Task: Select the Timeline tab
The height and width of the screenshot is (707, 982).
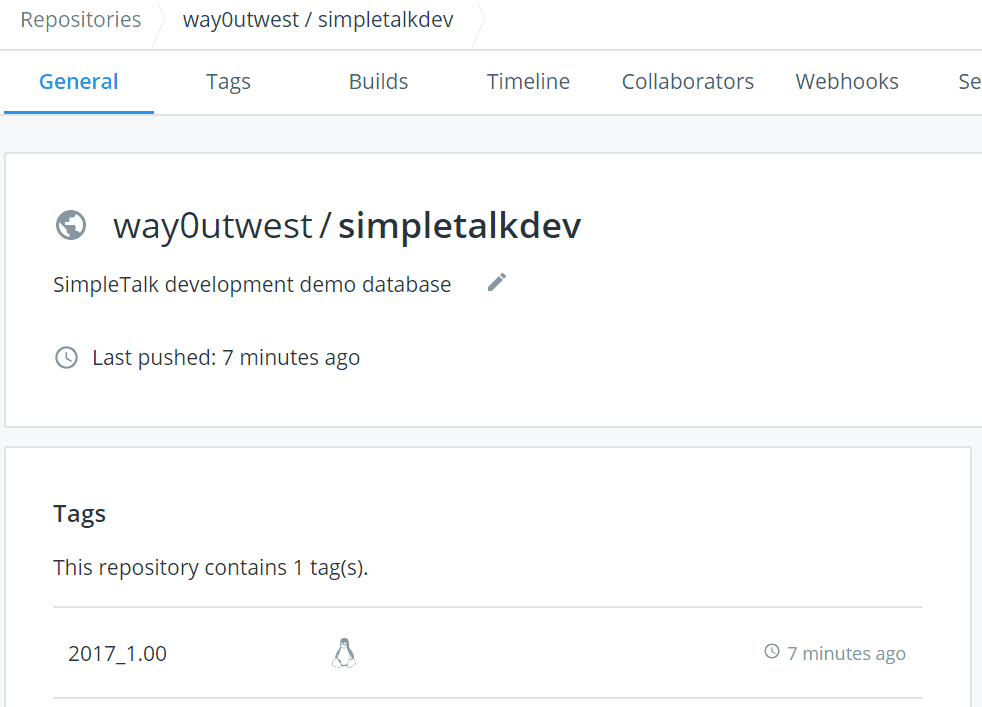Action: [x=528, y=82]
